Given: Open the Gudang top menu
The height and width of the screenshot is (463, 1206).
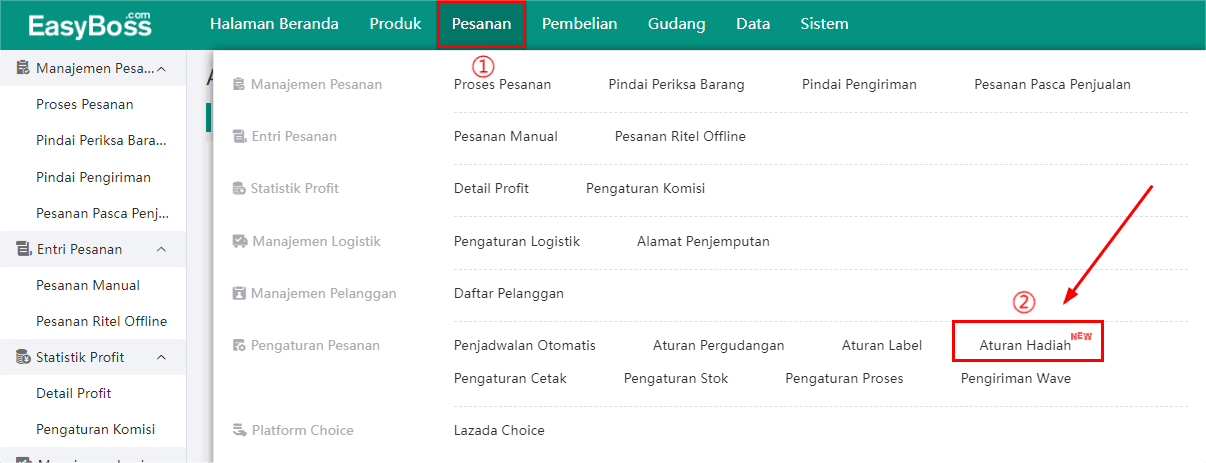Looking at the screenshot, I should coord(676,24).
